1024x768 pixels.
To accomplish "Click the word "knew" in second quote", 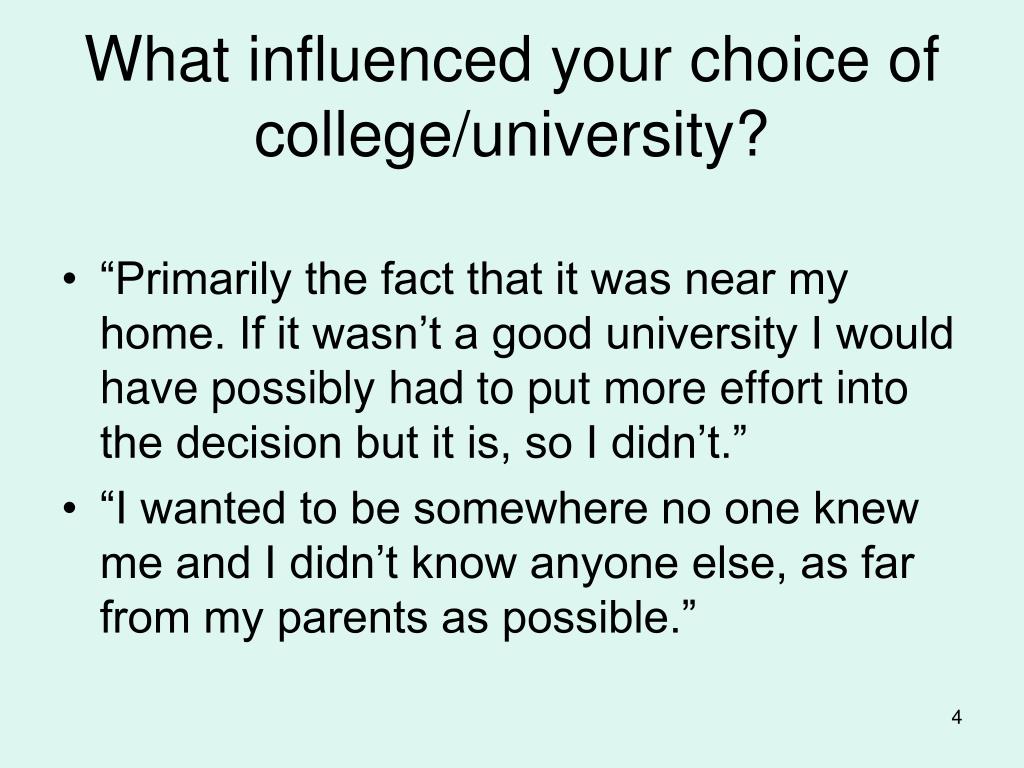I will point(865,509).
